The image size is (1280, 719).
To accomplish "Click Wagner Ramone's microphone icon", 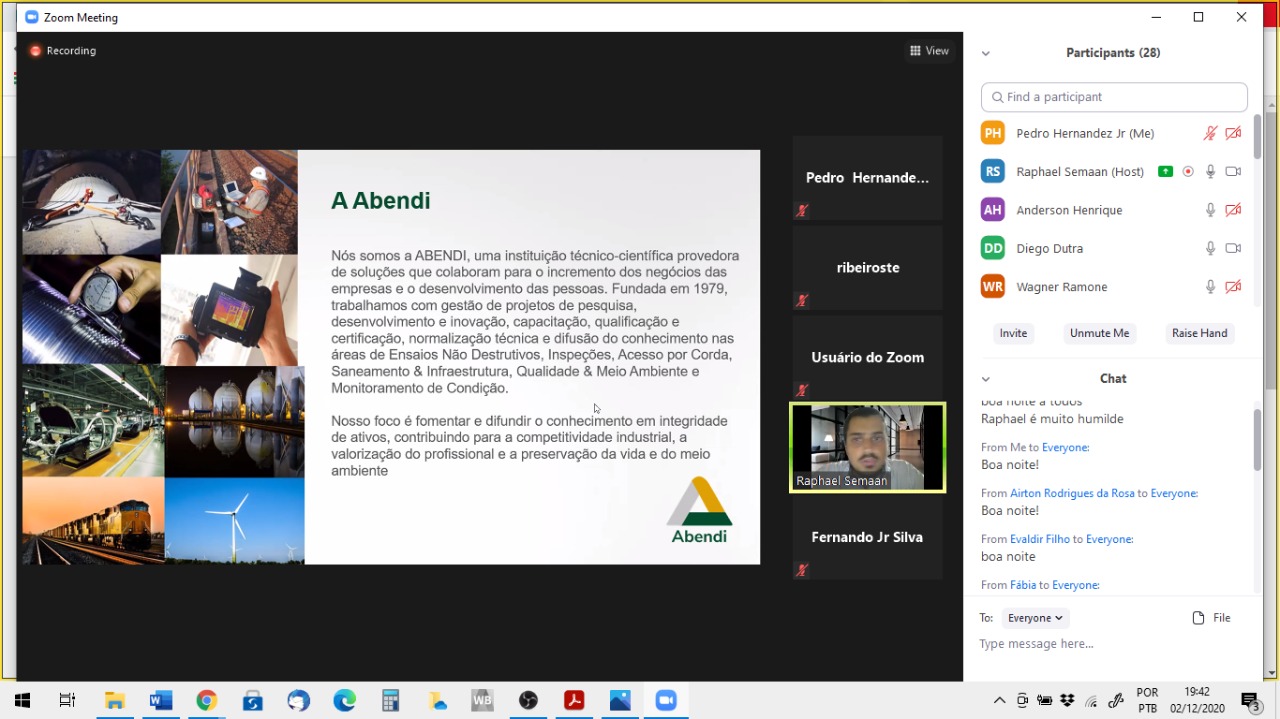I will (1210, 287).
